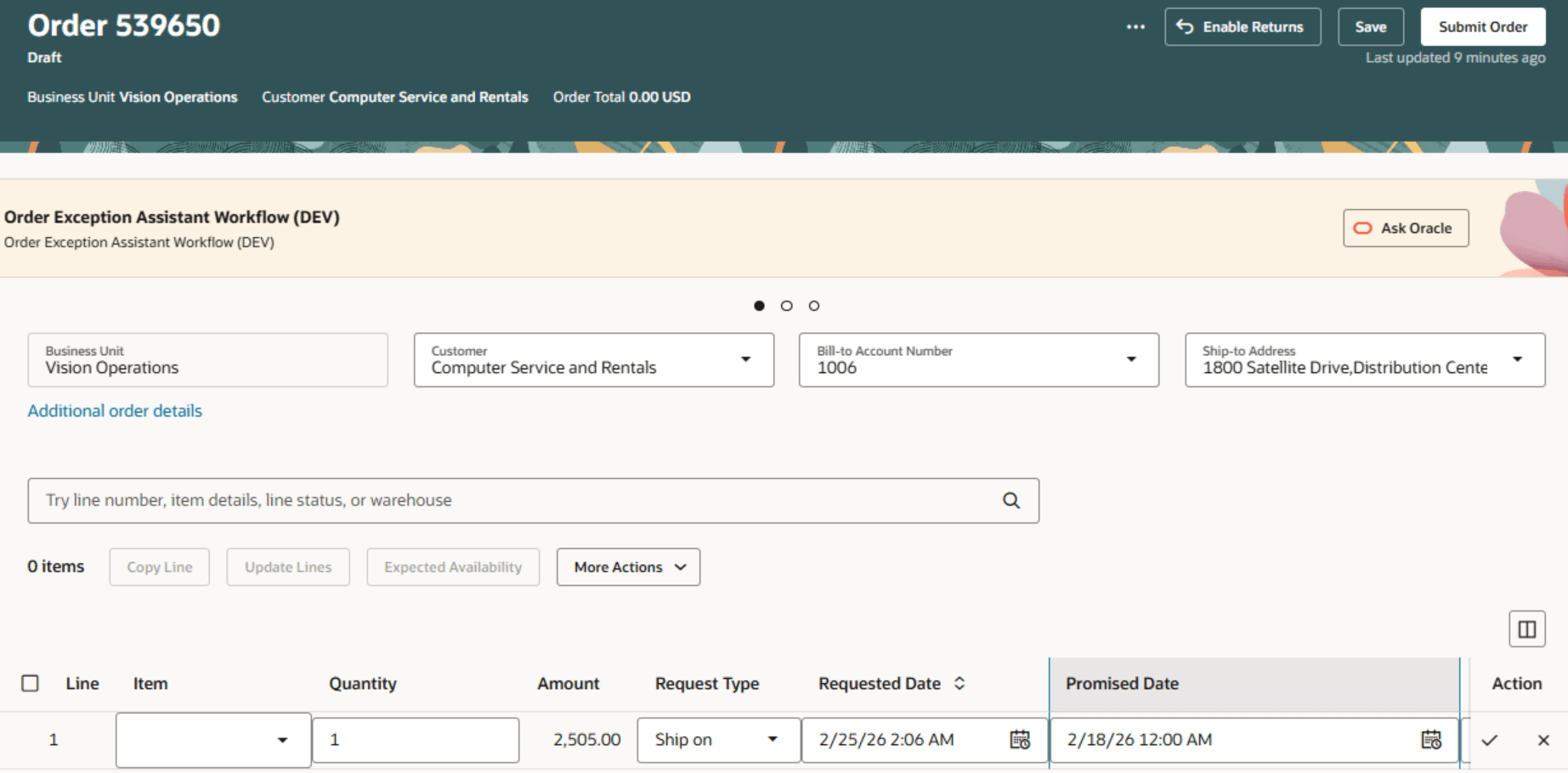This screenshot has height=773, width=1568.
Task: Click the Business Unit Vision Operations field
Action: pos(207,360)
